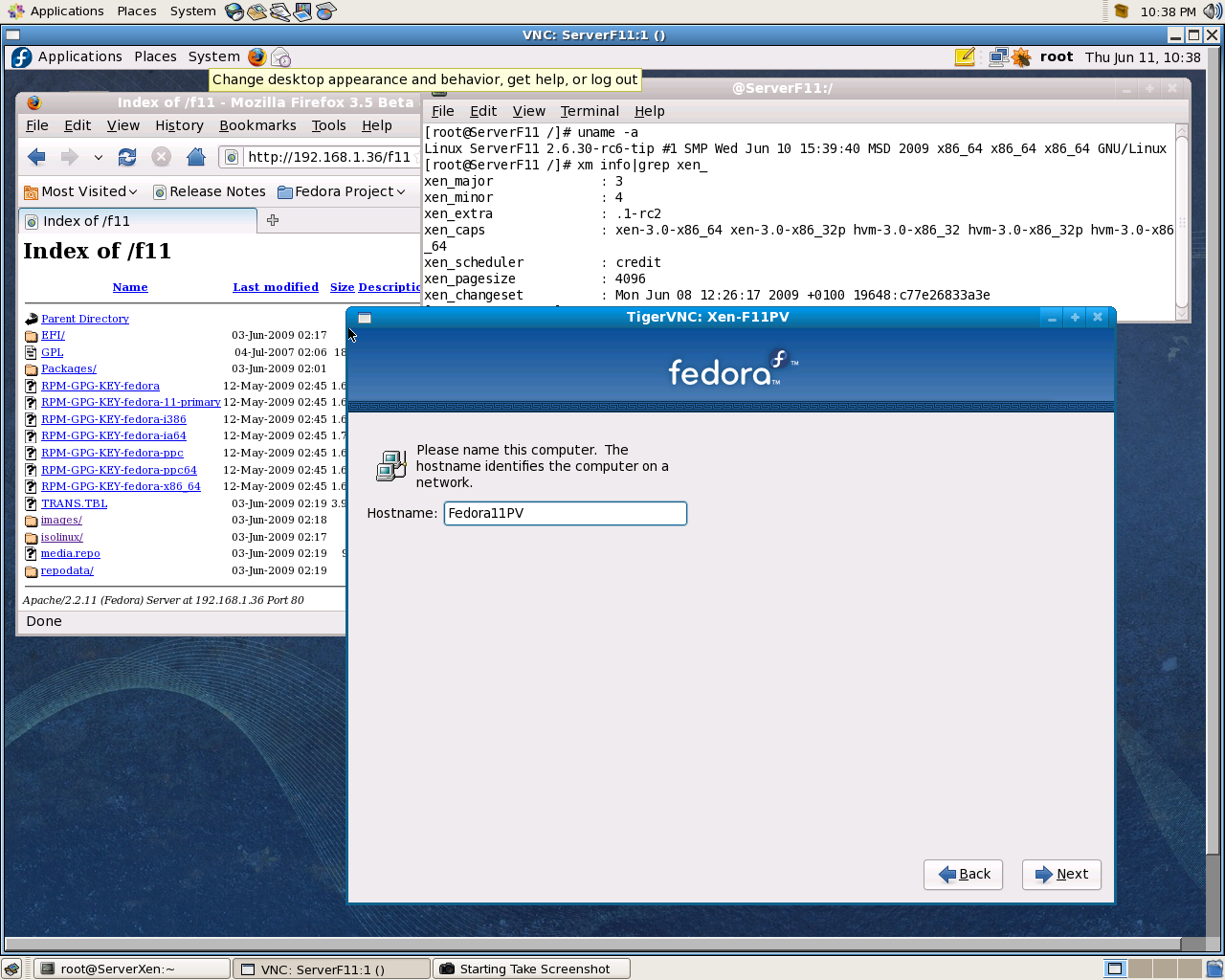Click the root user menu in Fedora panel
1225x980 pixels.
tap(1057, 57)
